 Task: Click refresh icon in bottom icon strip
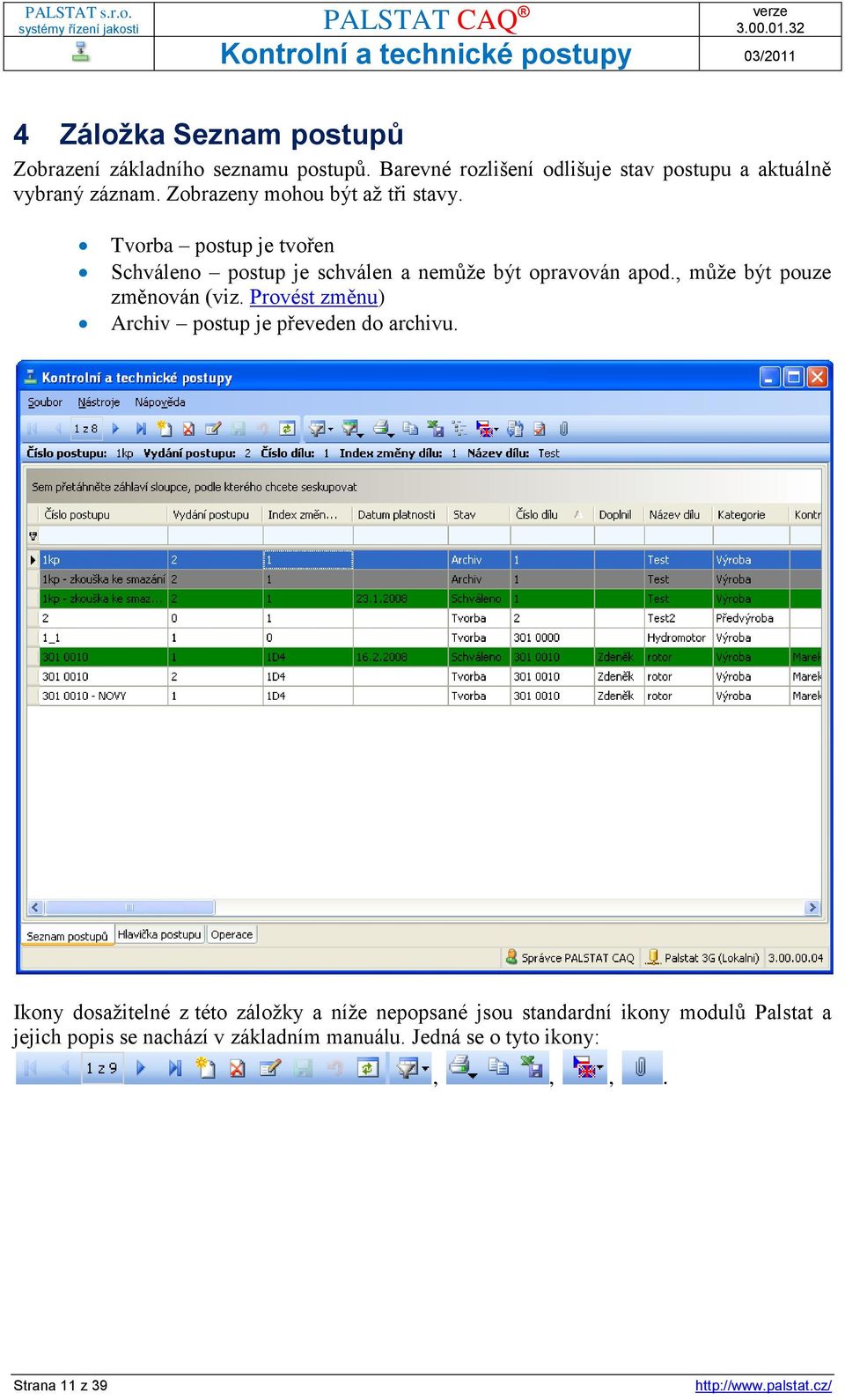click(x=367, y=1068)
